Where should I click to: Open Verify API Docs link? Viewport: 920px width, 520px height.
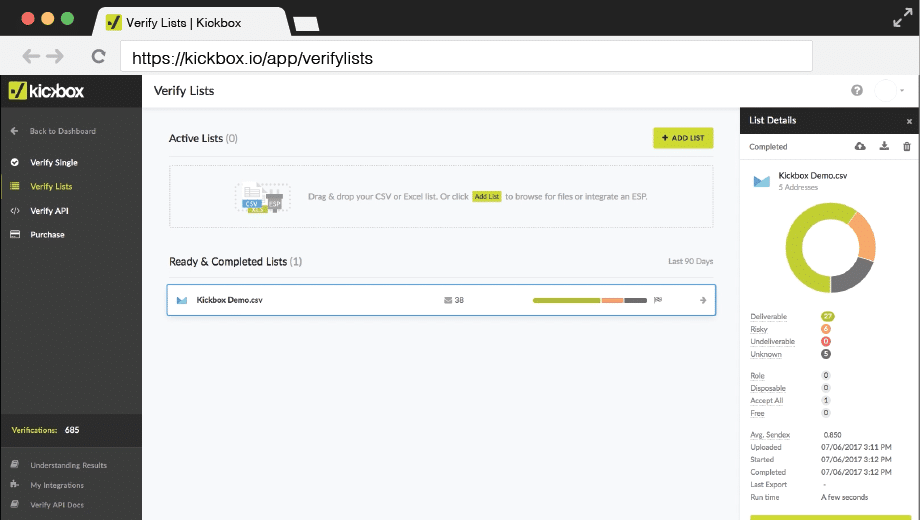point(57,505)
